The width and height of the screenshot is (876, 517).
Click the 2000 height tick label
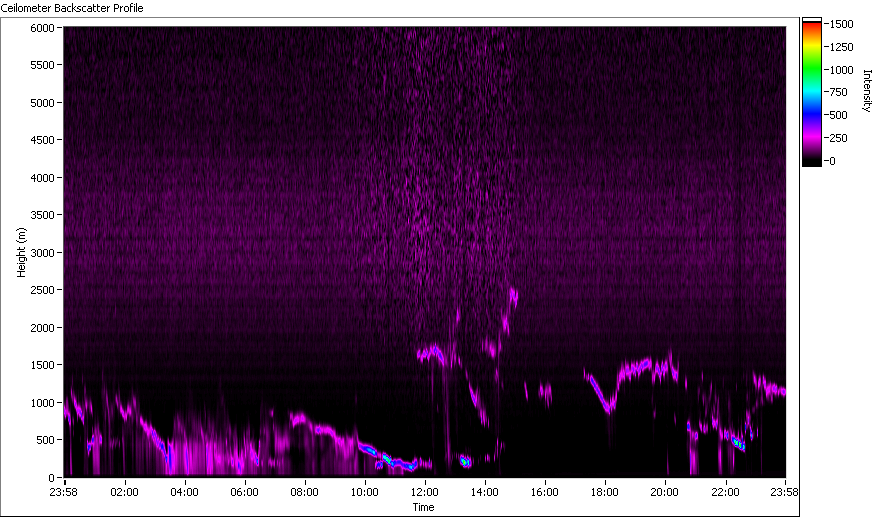point(42,328)
